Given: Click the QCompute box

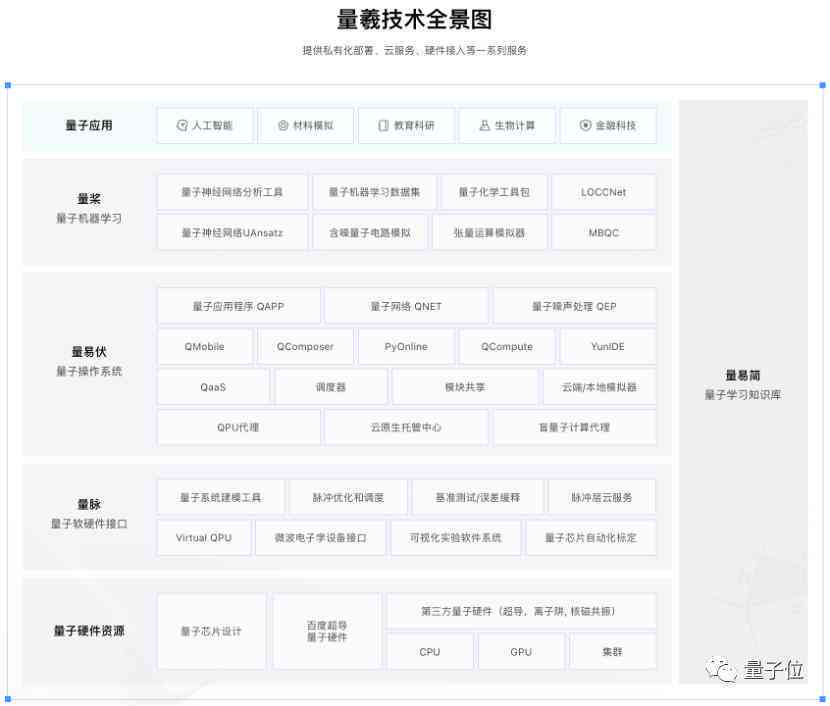Looking at the screenshot, I should click(x=507, y=347).
